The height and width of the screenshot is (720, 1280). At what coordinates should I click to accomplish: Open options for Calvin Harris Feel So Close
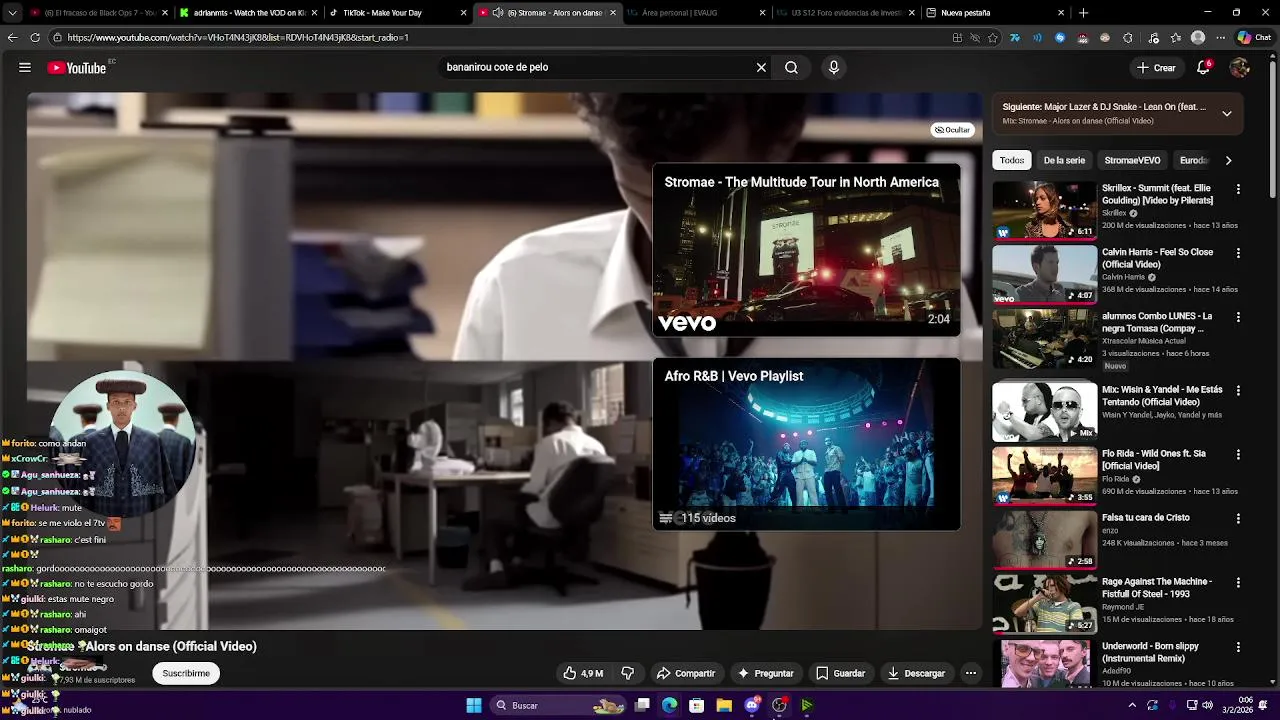(x=1238, y=253)
